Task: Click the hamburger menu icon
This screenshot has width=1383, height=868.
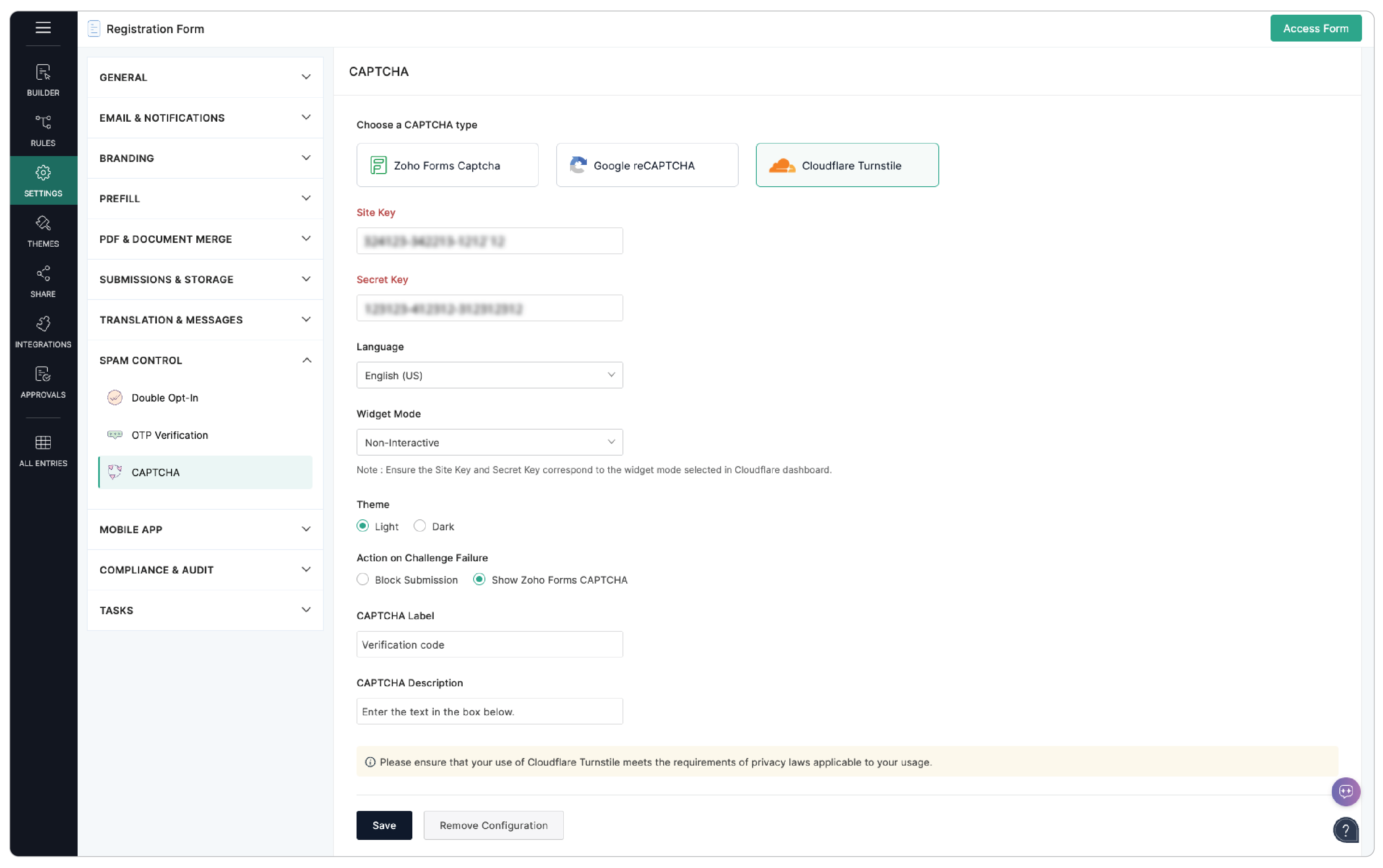Action: pyautogui.click(x=43, y=27)
